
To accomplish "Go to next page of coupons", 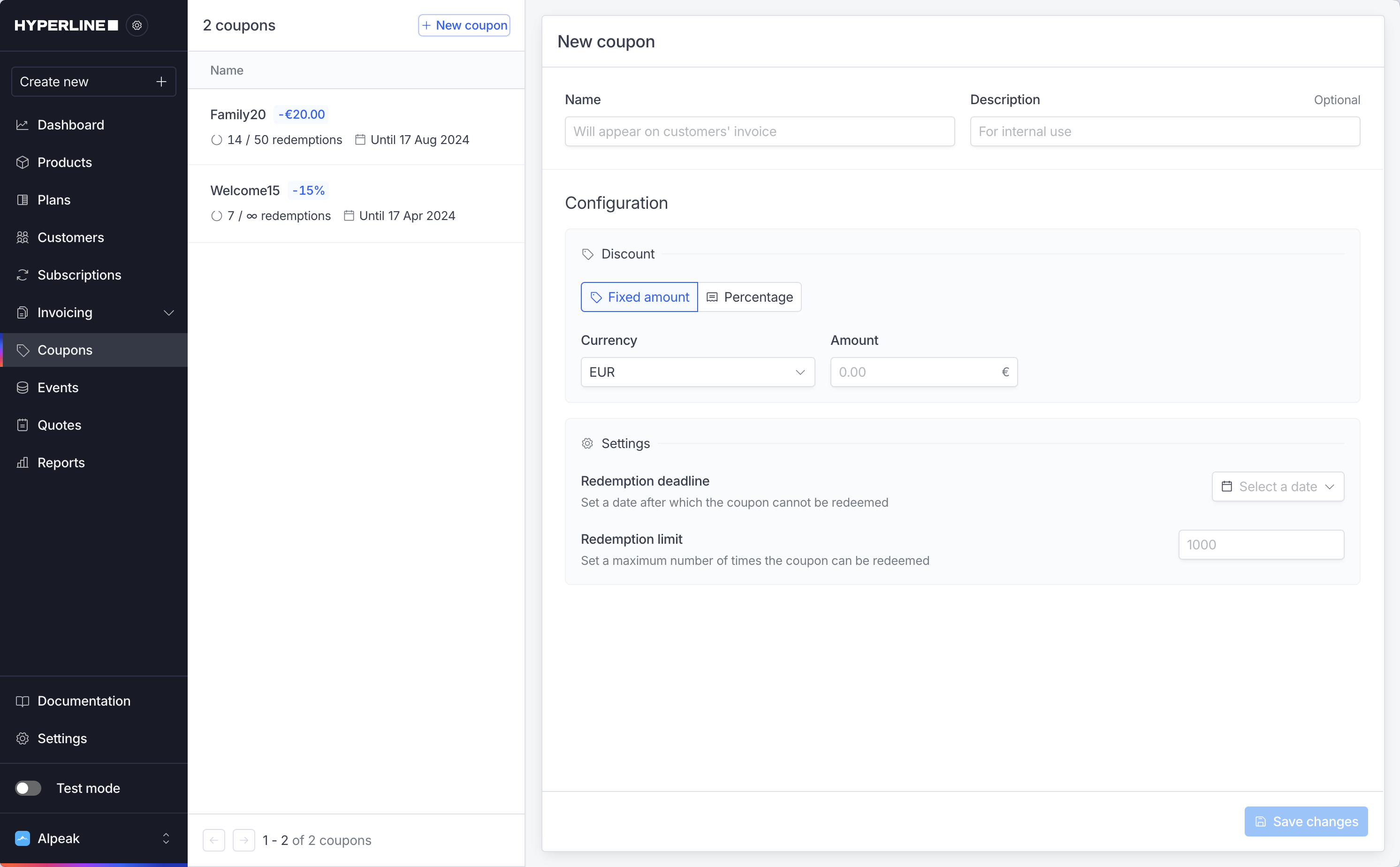I will 243,840.
